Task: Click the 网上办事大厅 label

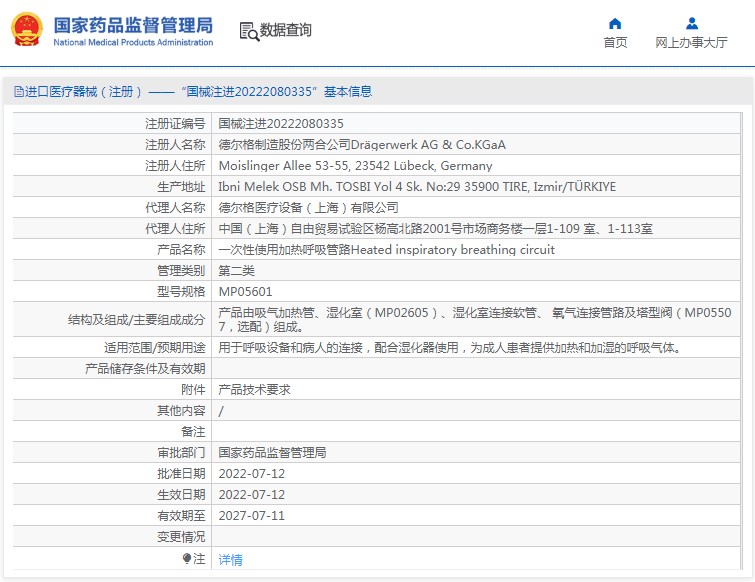Action: coord(691,42)
